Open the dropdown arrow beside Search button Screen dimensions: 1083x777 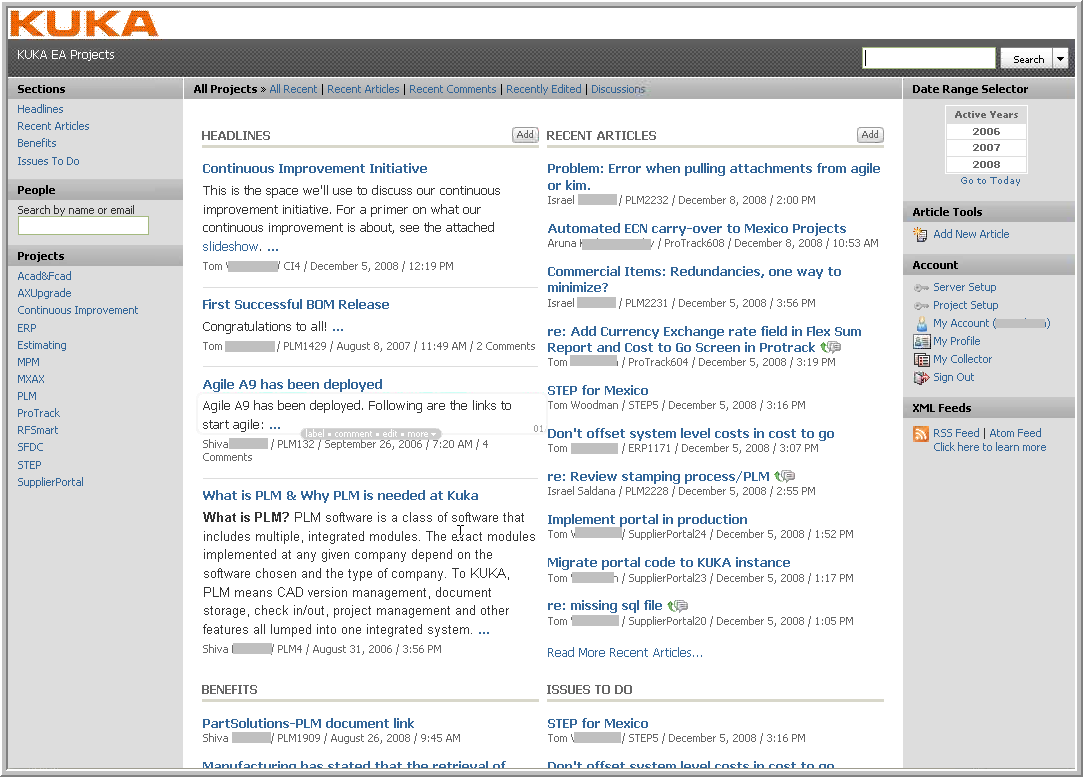coord(1060,59)
